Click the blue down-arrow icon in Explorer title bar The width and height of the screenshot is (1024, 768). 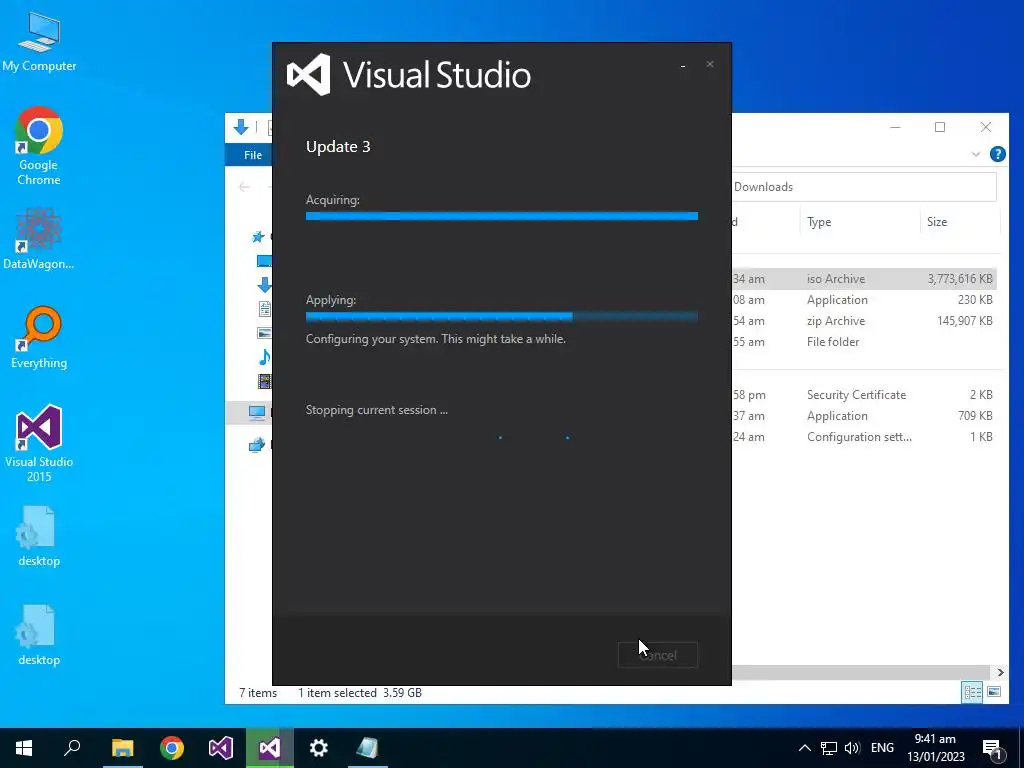coord(241,127)
